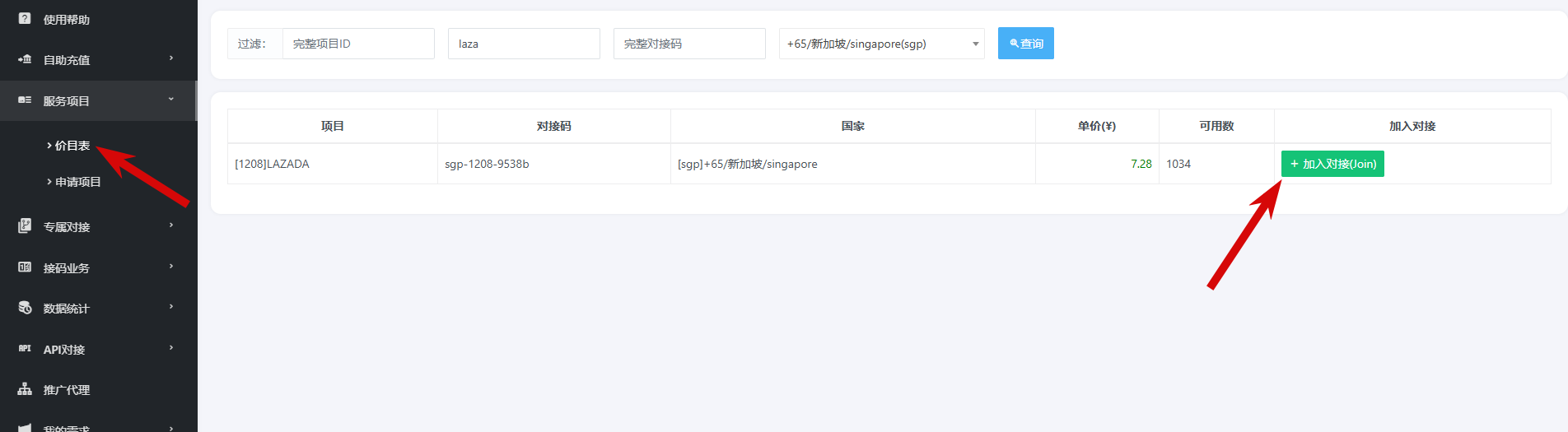Expand the 接码业务 chevron
This screenshot has height=432, width=1568.
click(x=171, y=266)
